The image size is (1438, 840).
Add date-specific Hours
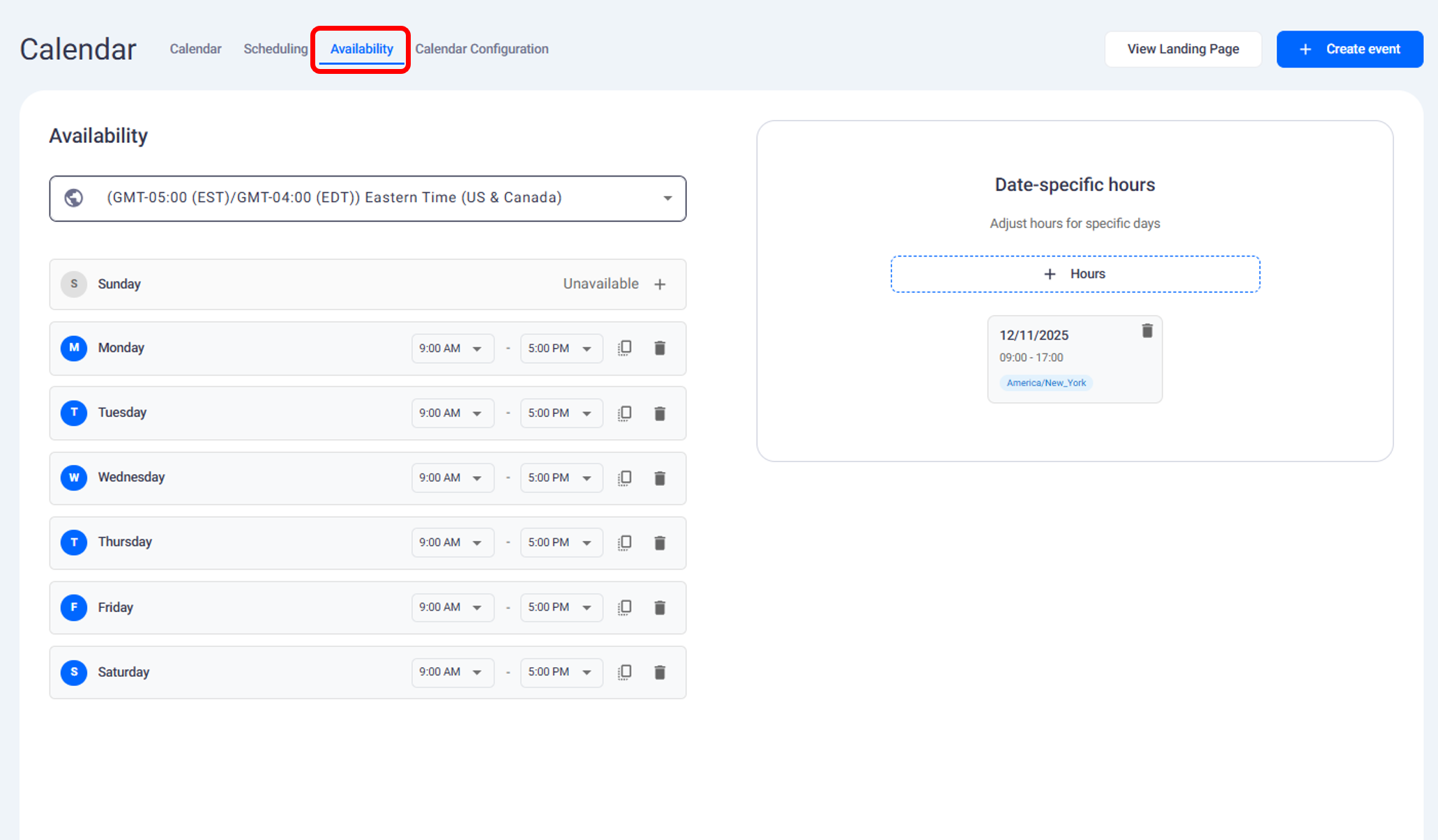pos(1075,274)
